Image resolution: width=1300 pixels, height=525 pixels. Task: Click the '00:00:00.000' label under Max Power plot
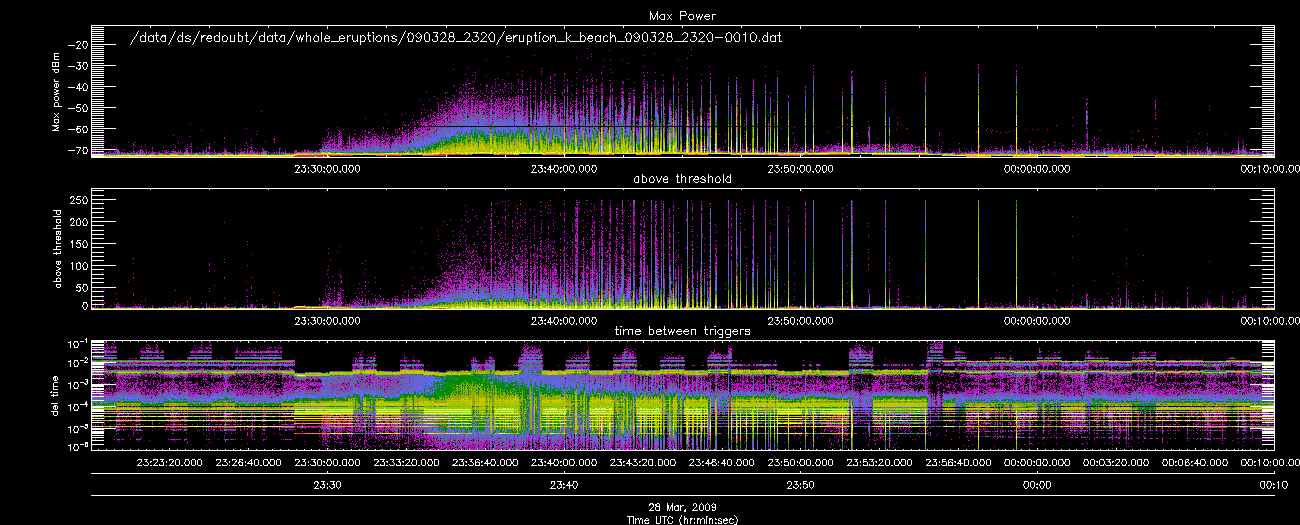pos(1036,169)
